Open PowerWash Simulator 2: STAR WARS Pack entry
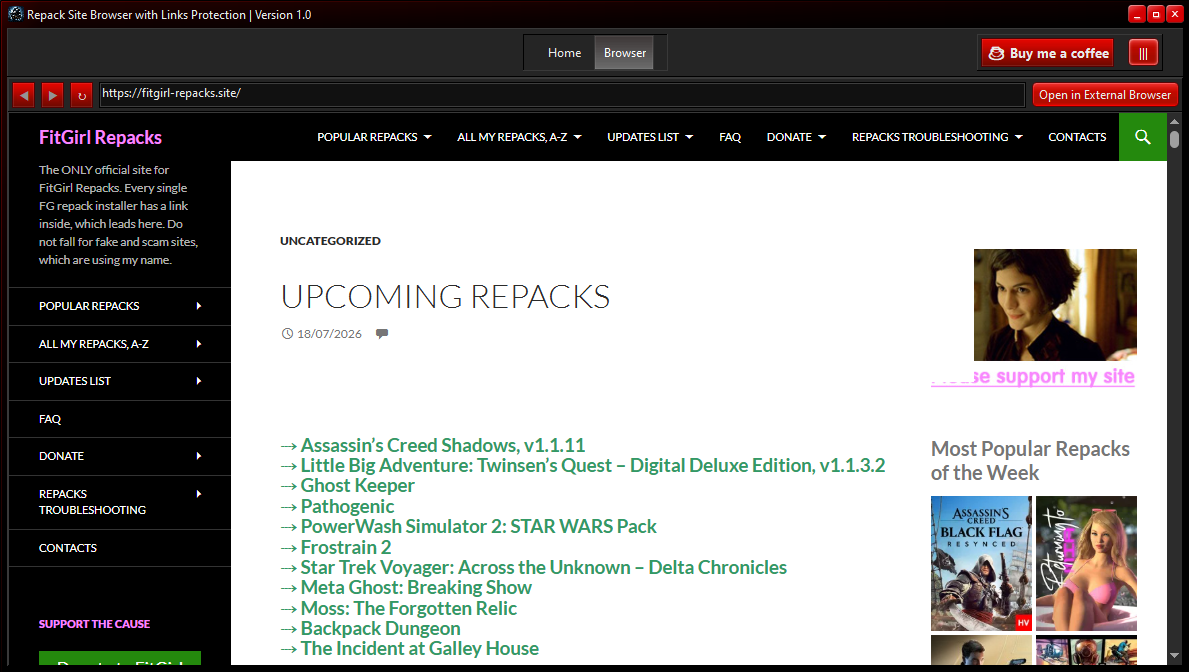The image size is (1189, 672). [478, 526]
